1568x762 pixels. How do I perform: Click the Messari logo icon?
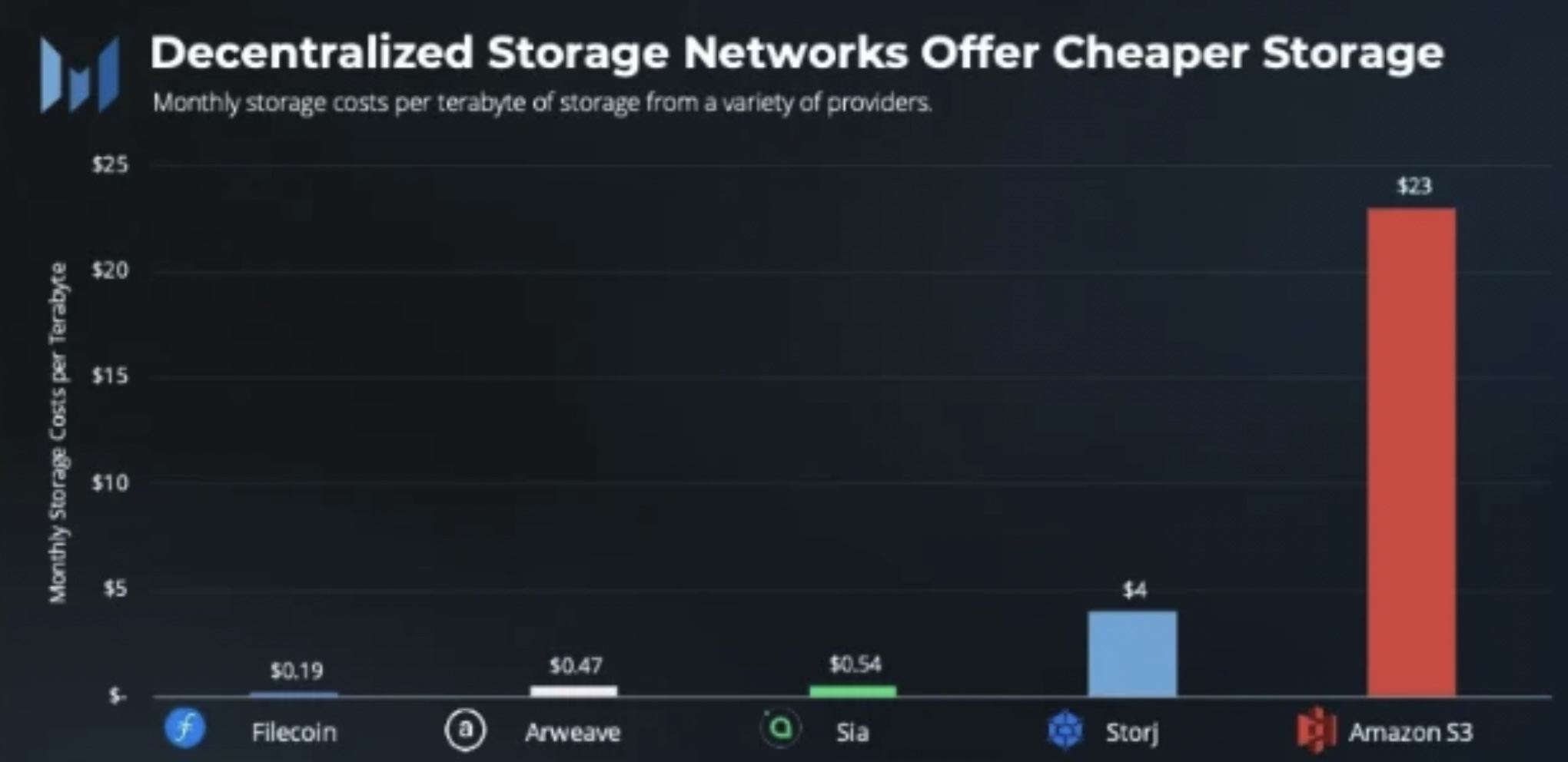(x=80, y=75)
